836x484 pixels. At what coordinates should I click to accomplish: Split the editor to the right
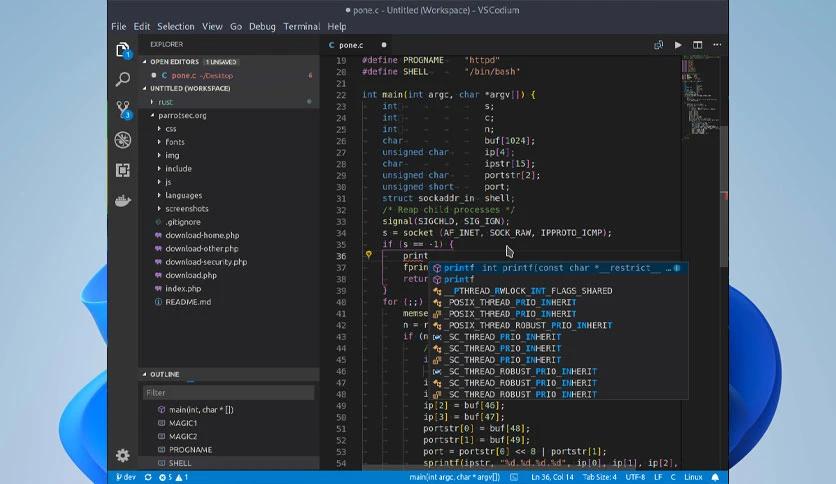[697, 45]
